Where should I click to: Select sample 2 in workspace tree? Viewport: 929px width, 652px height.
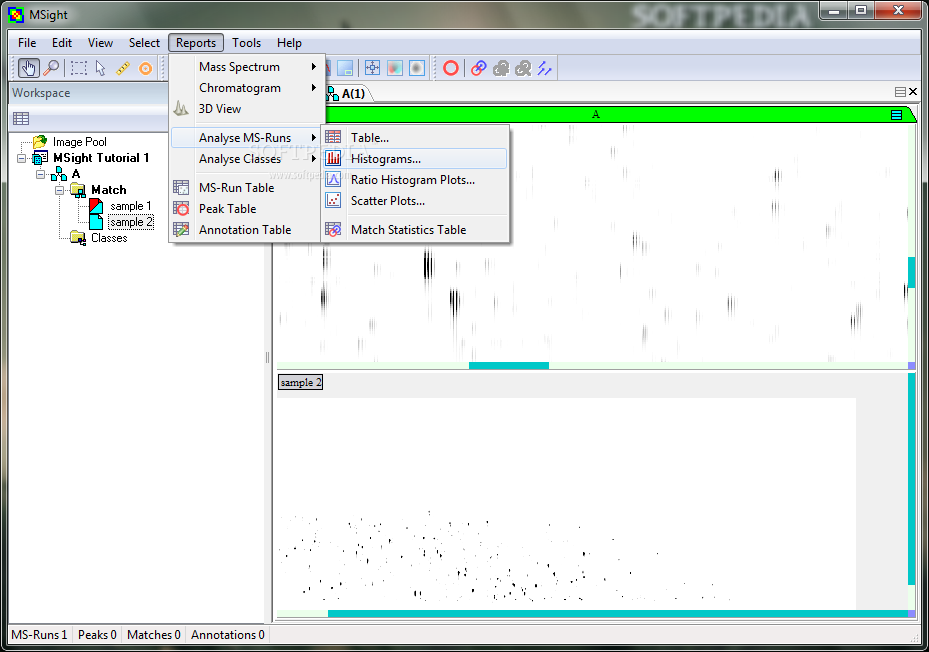pos(131,222)
